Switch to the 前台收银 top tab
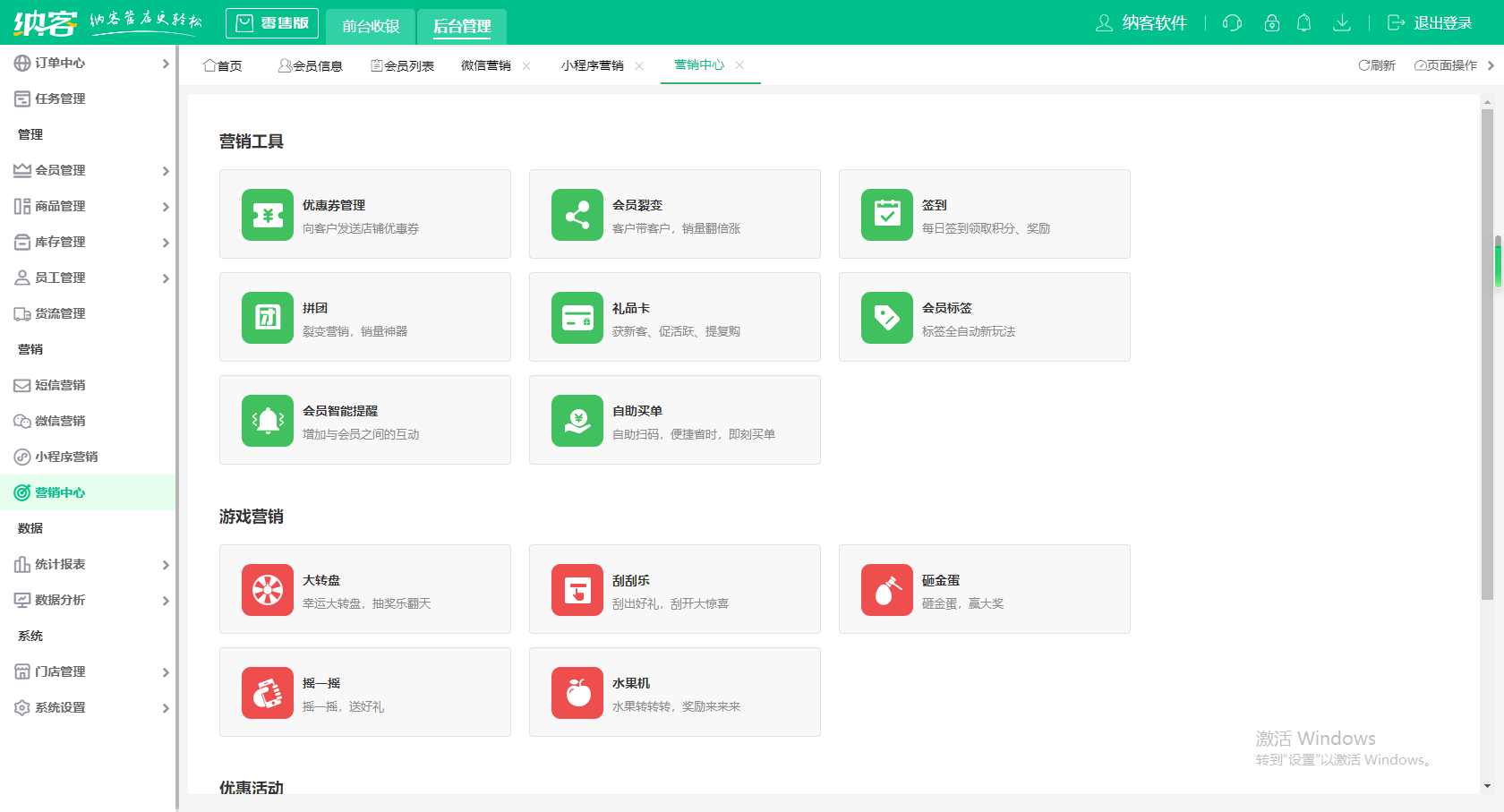Viewport: 1504px width, 812px height. [x=371, y=26]
